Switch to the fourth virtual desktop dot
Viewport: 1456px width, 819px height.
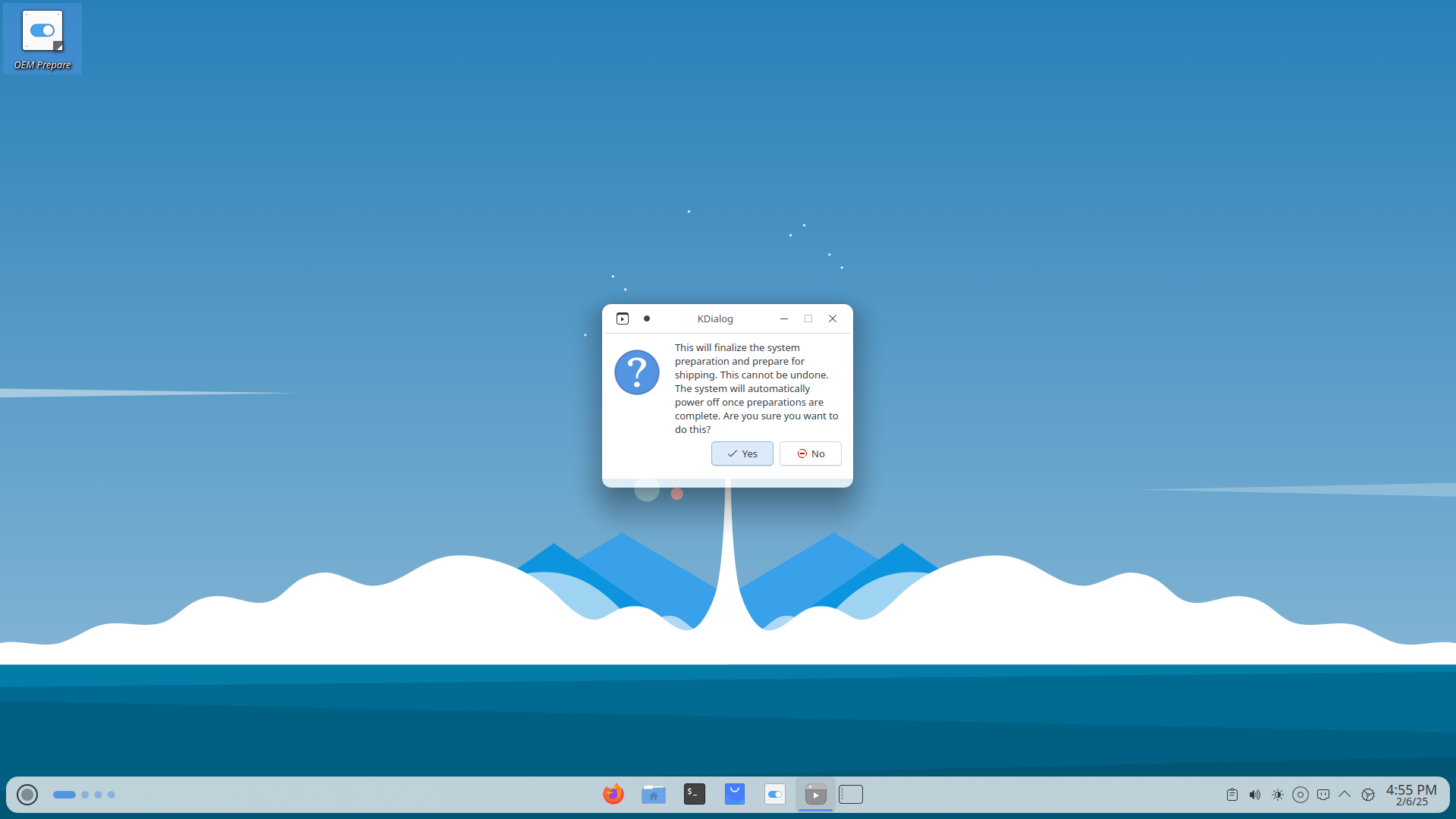(111, 795)
